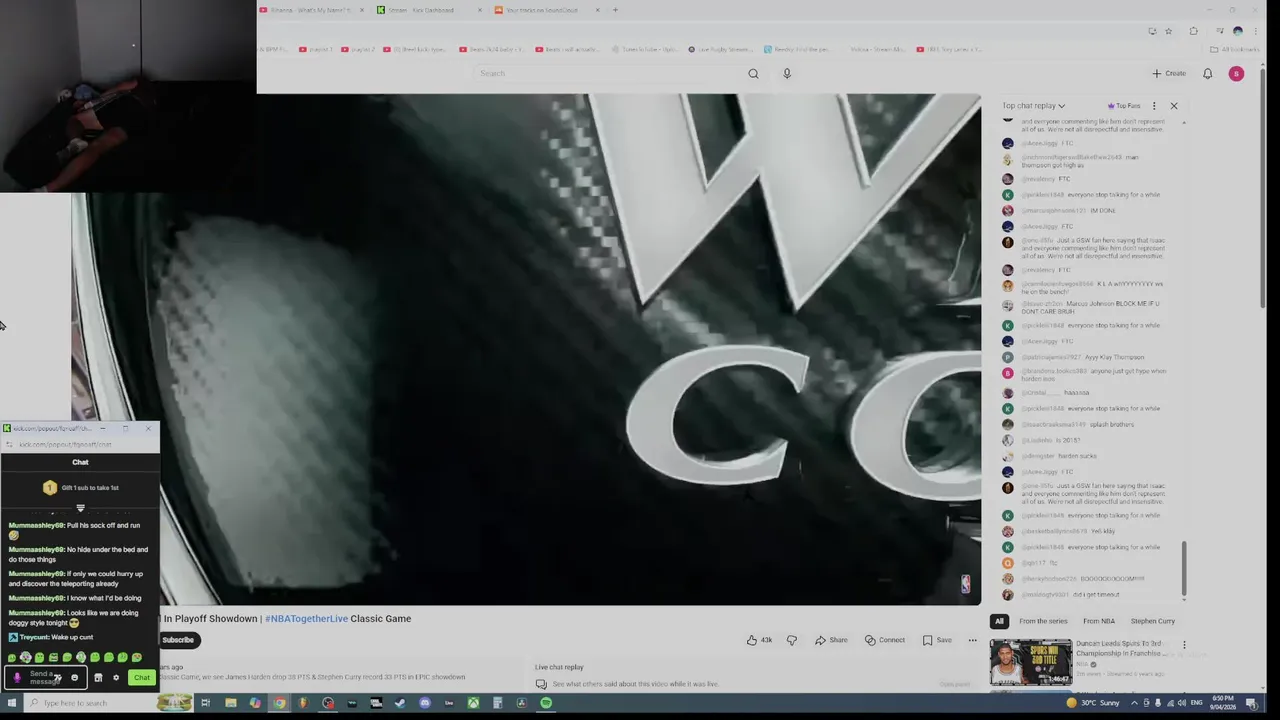The width and height of the screenshot is (1280, 720).
Task: Bookmark this page with the star icon
Action: click(x=1168, y=31)
